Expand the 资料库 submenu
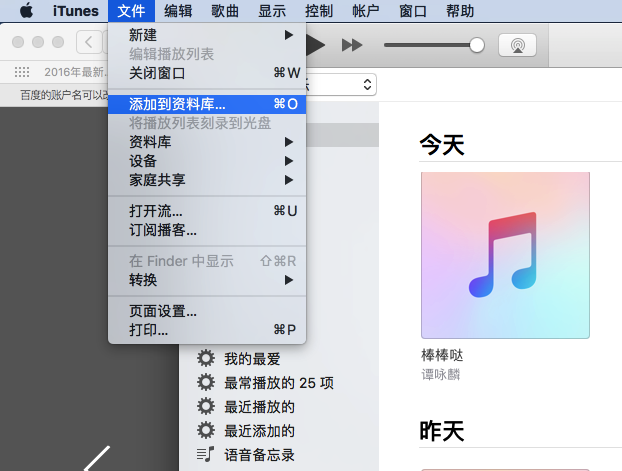 (207, 142)
